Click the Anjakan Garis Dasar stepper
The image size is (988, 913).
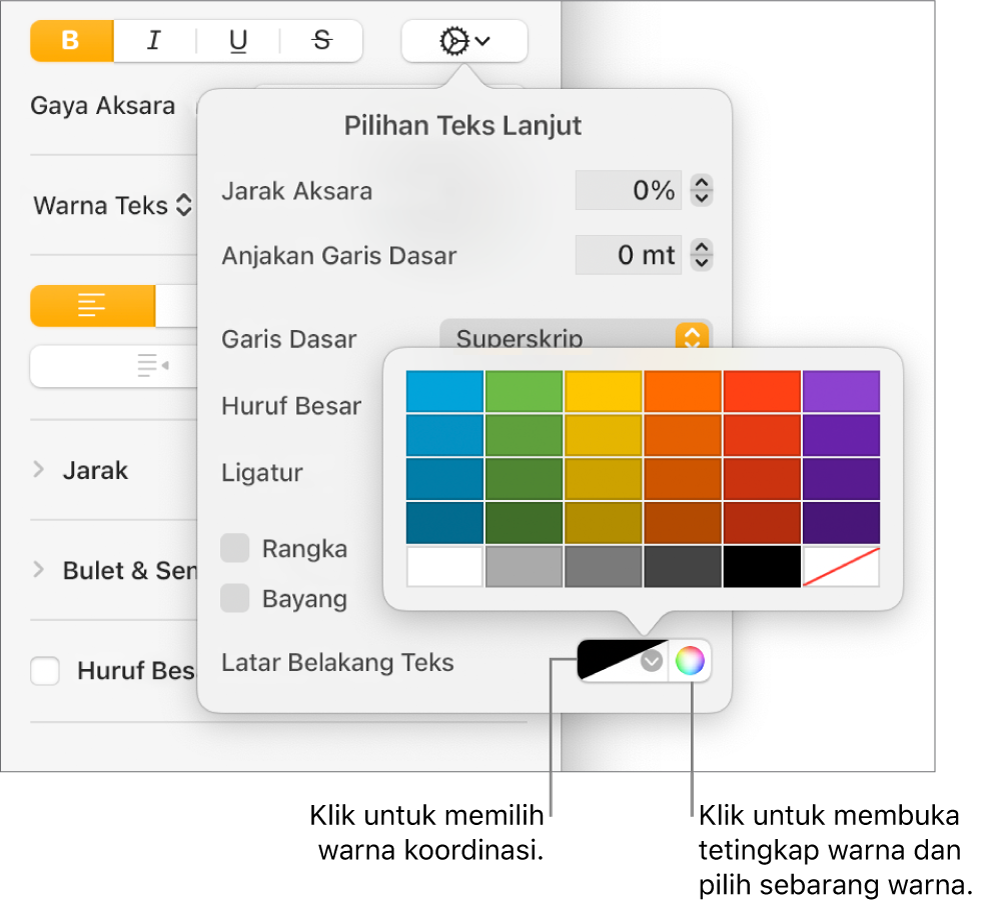(x=701, y=255)
